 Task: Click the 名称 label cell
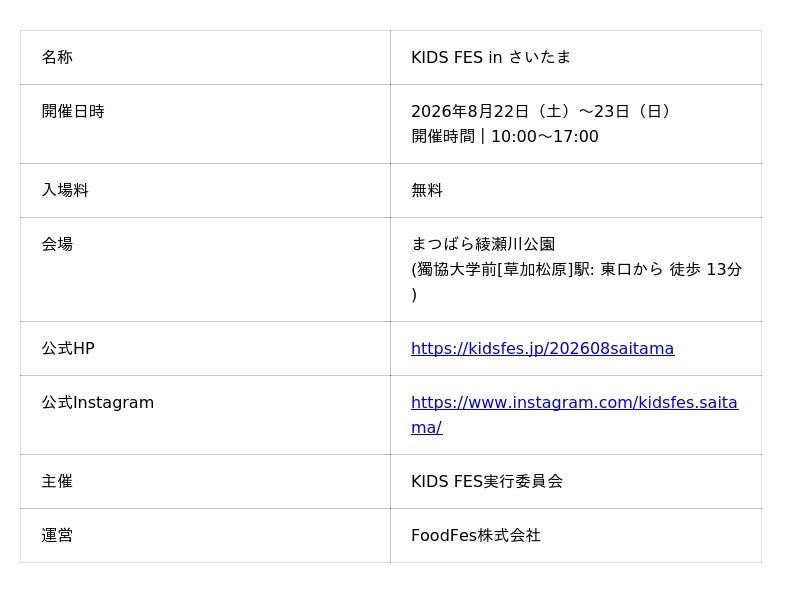[205, 57]
